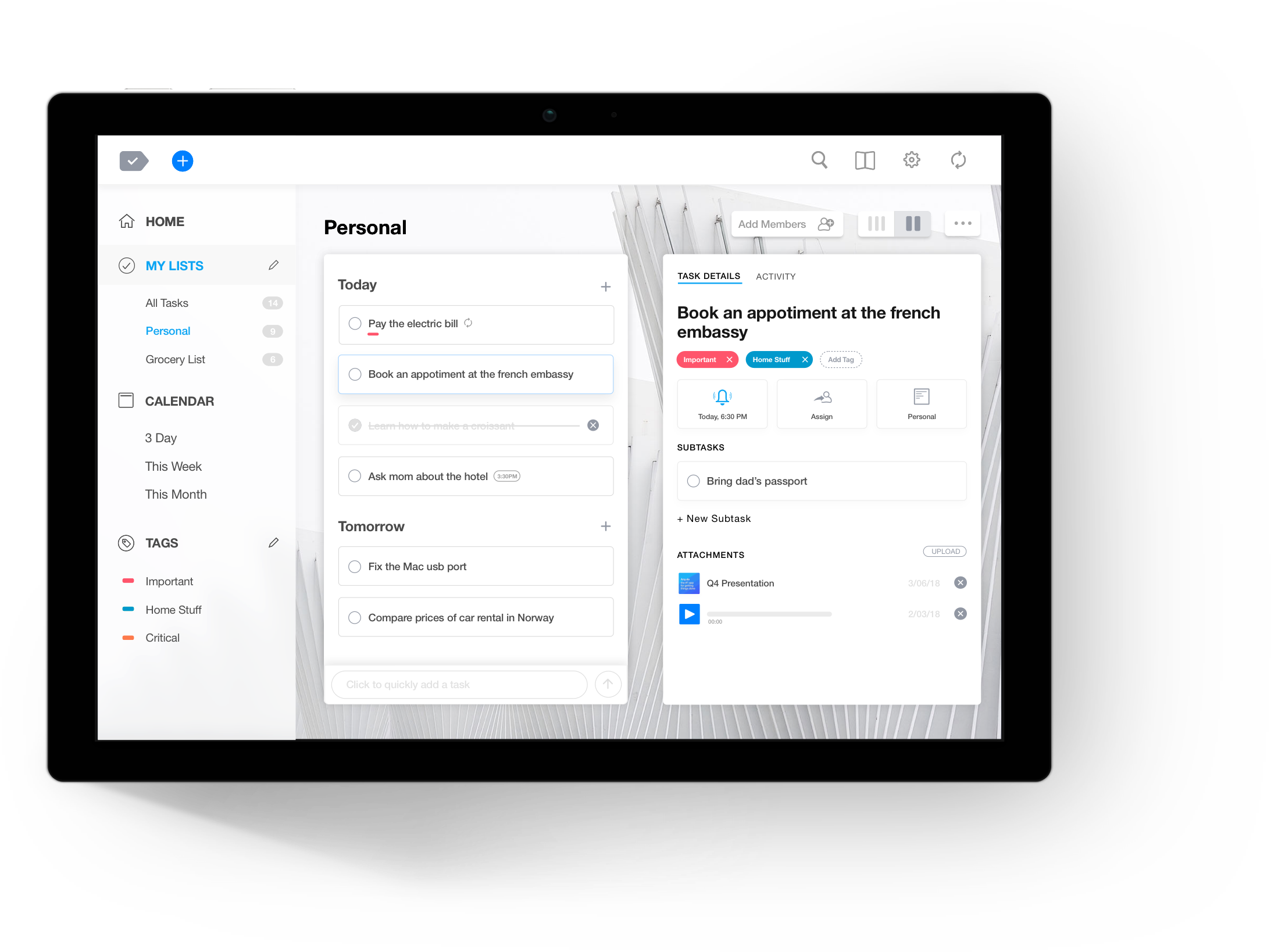Toggle completed state of Learn how to make a croissant
This screenshot has height=952, width=1271.
356,426
